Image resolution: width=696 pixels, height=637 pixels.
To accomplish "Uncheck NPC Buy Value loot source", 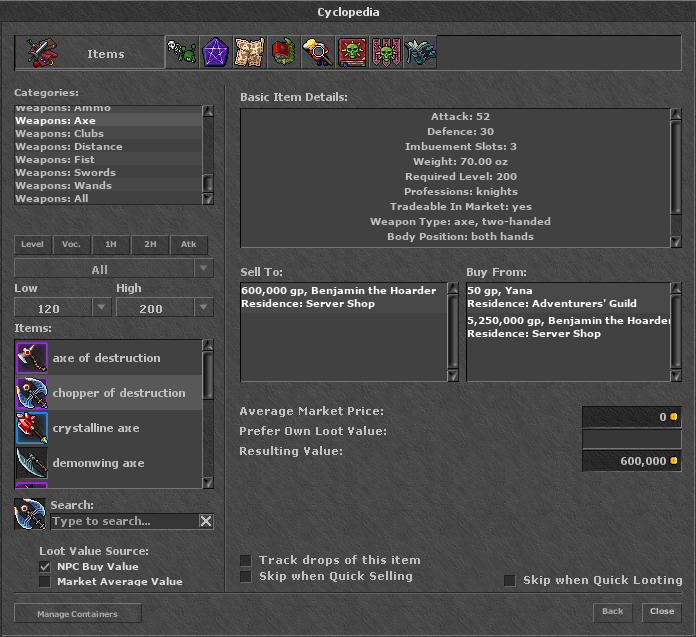I will pyautogui.click(x=45, y=566).
